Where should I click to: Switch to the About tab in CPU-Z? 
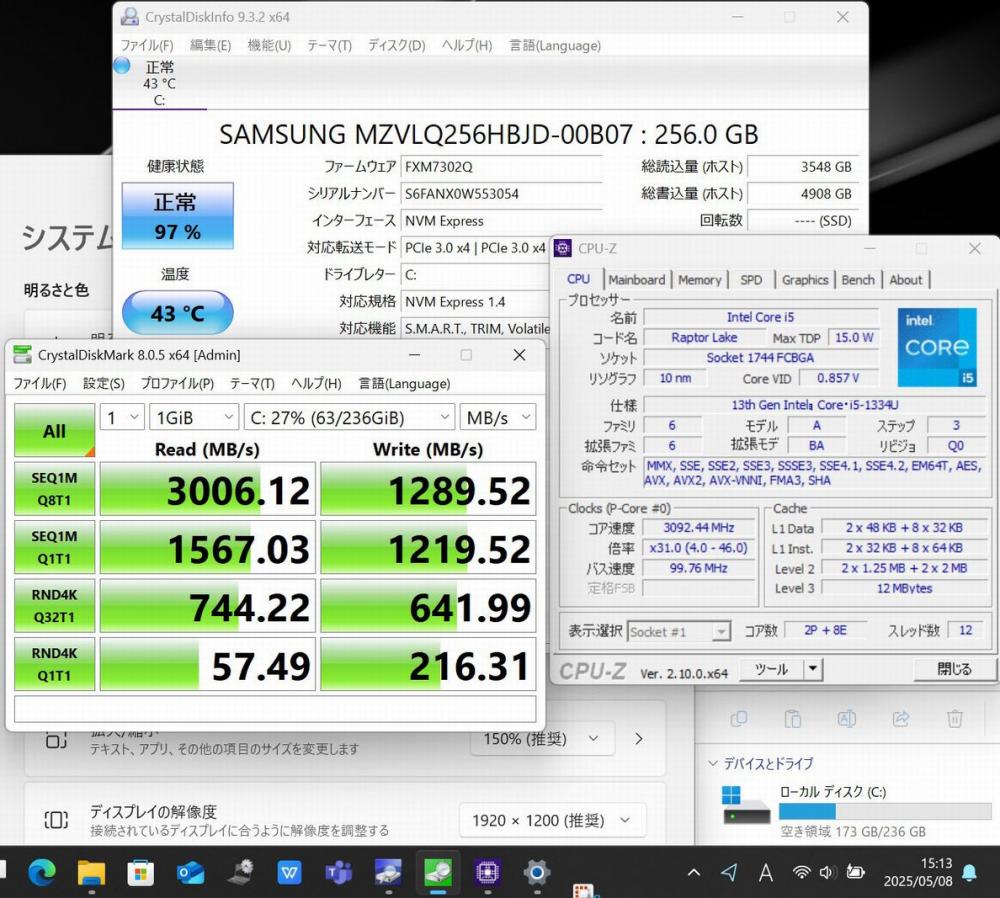tap(906, 279)
